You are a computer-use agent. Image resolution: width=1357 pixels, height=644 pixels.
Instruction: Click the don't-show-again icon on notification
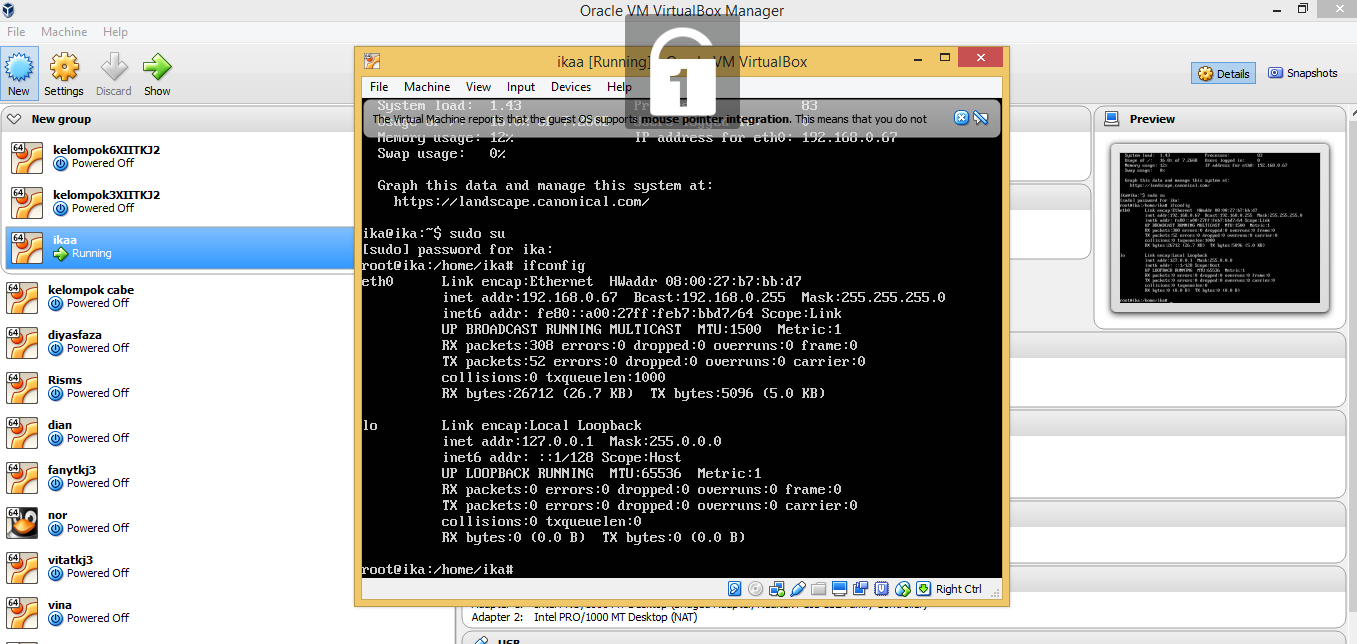point(981,118)
